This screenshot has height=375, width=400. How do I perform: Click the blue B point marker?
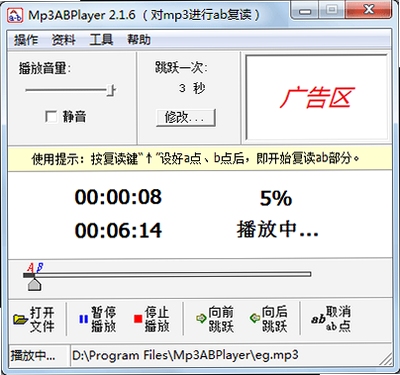point(39,267)
